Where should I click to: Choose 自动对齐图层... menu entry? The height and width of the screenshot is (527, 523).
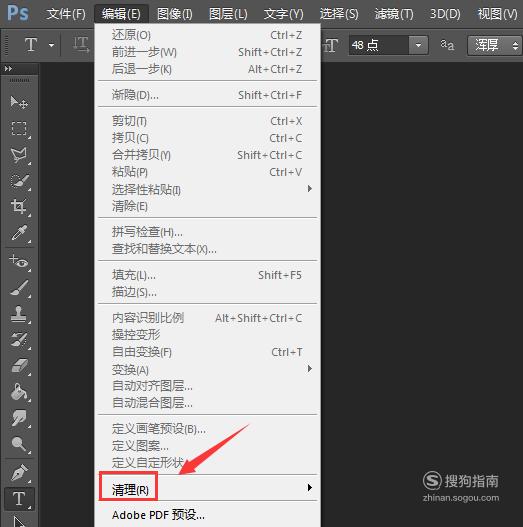(x=208, y=386)
